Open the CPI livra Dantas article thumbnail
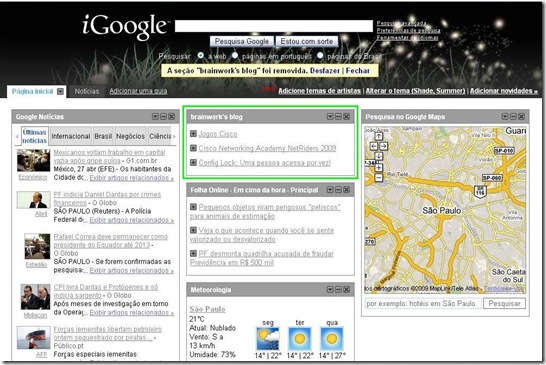The width and height of the screenshot is (546, 365). pos(35,297)
